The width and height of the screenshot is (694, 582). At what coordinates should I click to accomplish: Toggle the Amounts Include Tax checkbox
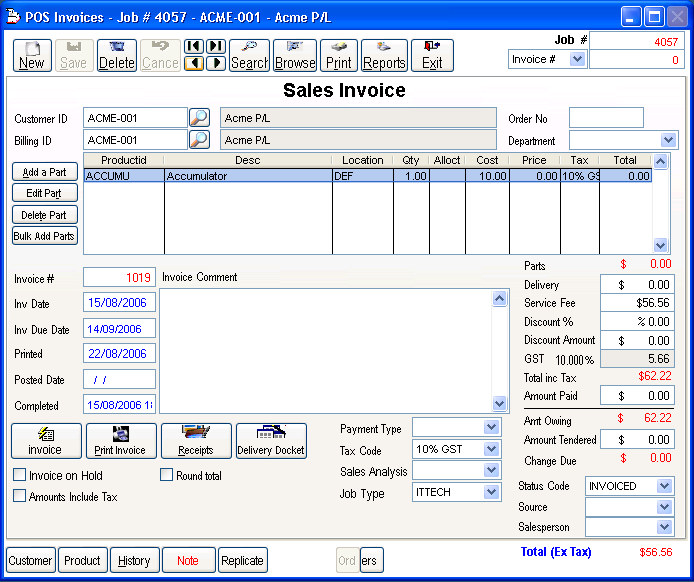pyautogui.click(x=20, y=496)
